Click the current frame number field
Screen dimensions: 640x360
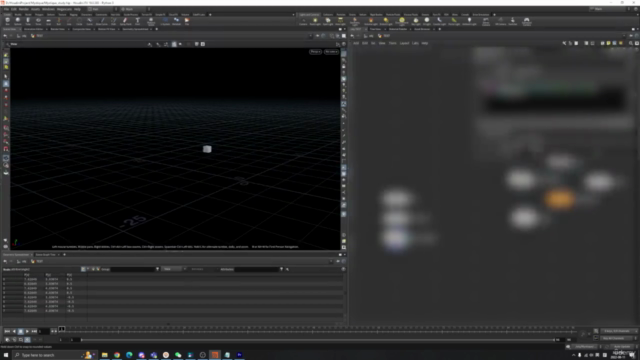[44, 331]
